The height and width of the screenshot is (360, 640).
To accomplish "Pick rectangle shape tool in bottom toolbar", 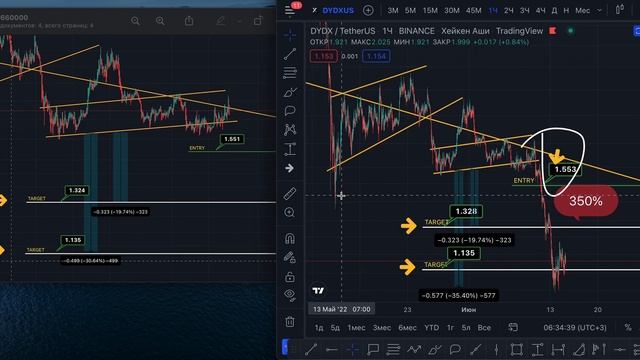I will coord(516,349).
